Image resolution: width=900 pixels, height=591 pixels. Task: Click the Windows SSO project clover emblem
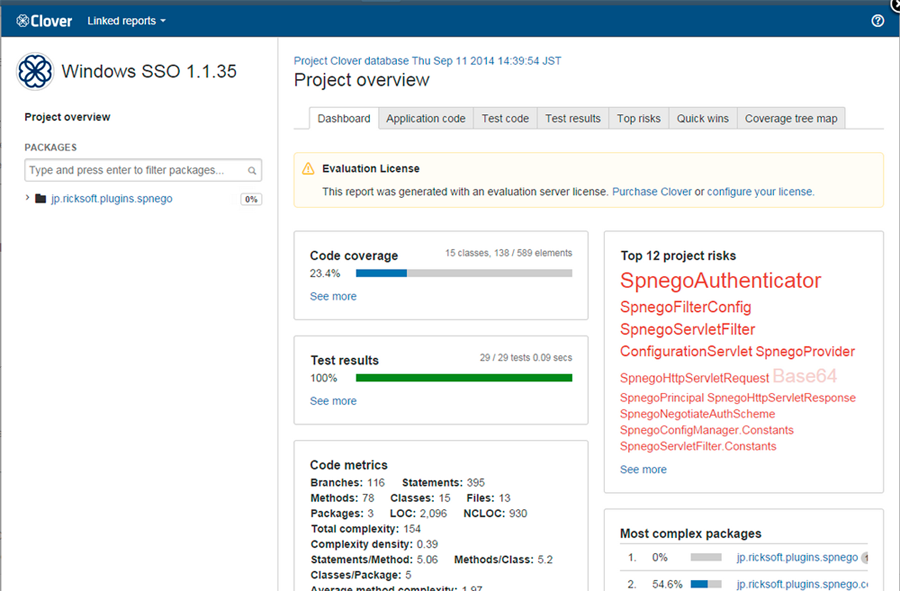pyautogui.click(x=35, y=71)
